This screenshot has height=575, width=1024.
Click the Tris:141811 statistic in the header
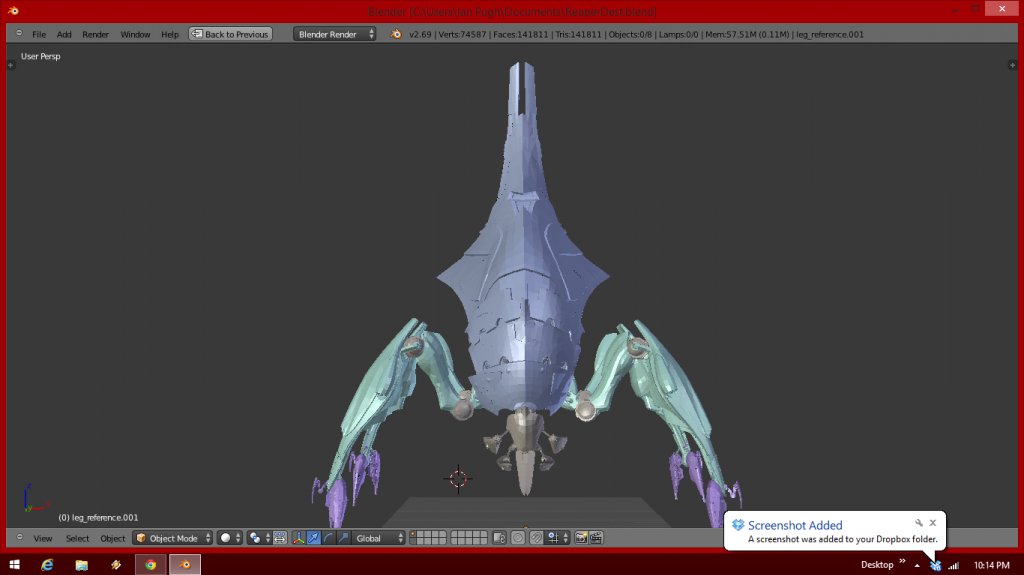(578, 34)
